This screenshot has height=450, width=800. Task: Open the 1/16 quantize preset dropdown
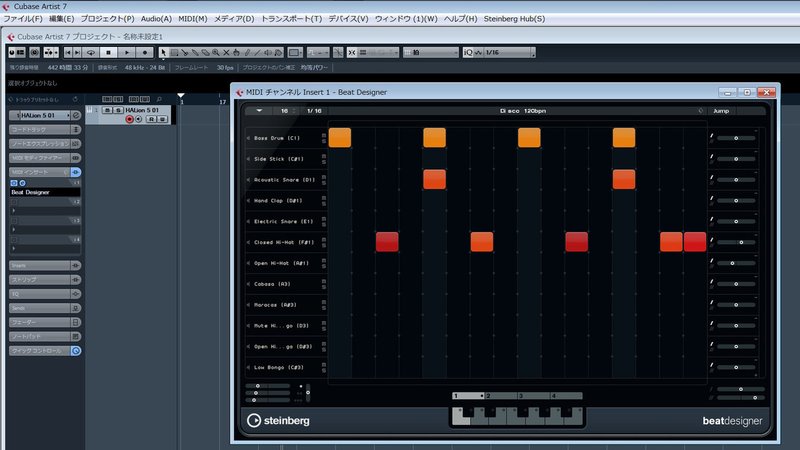click(x=509, y=53)
